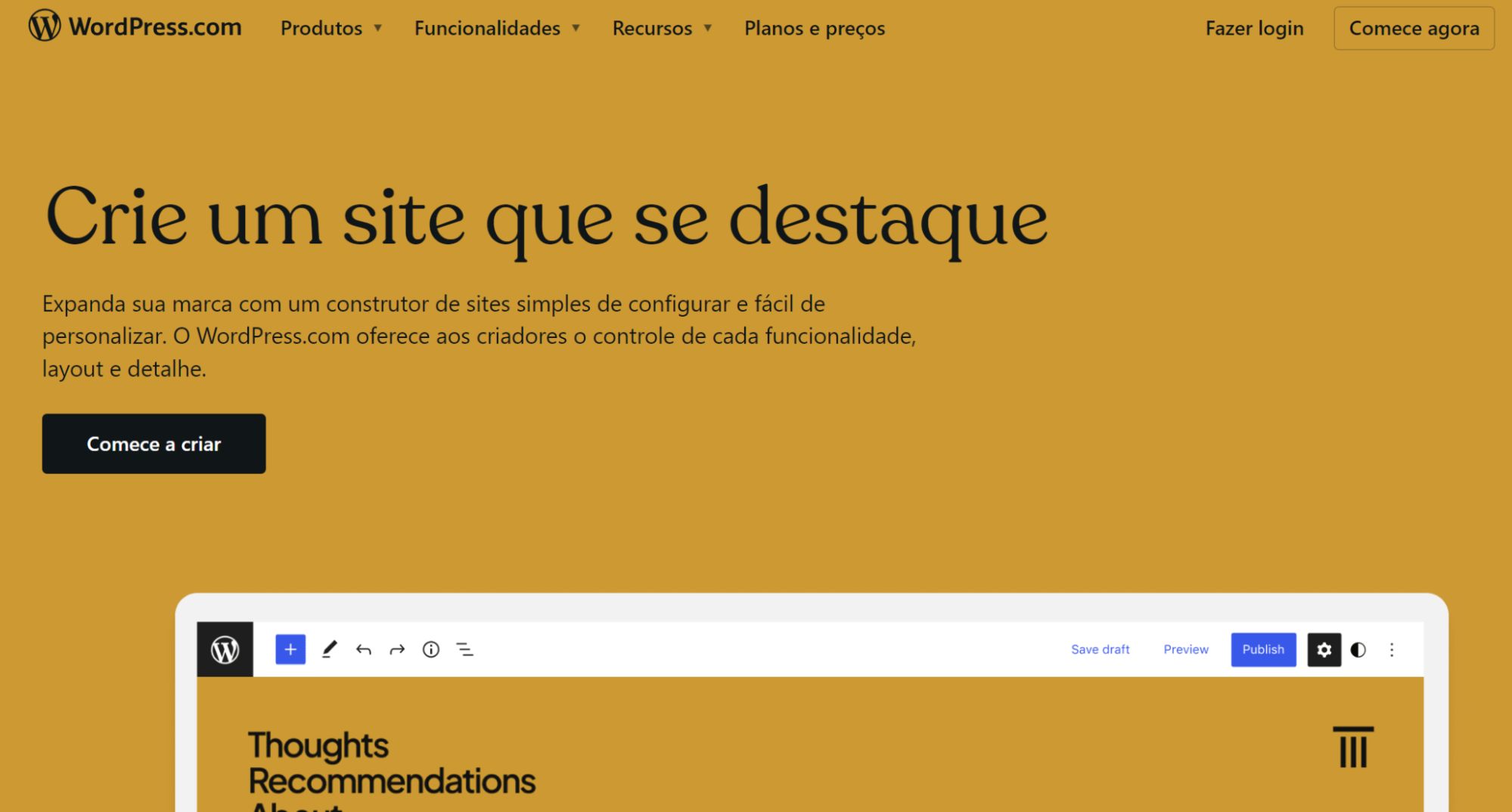Click the blue Publish button
1512x812 pixels.
click(1262, 649)
